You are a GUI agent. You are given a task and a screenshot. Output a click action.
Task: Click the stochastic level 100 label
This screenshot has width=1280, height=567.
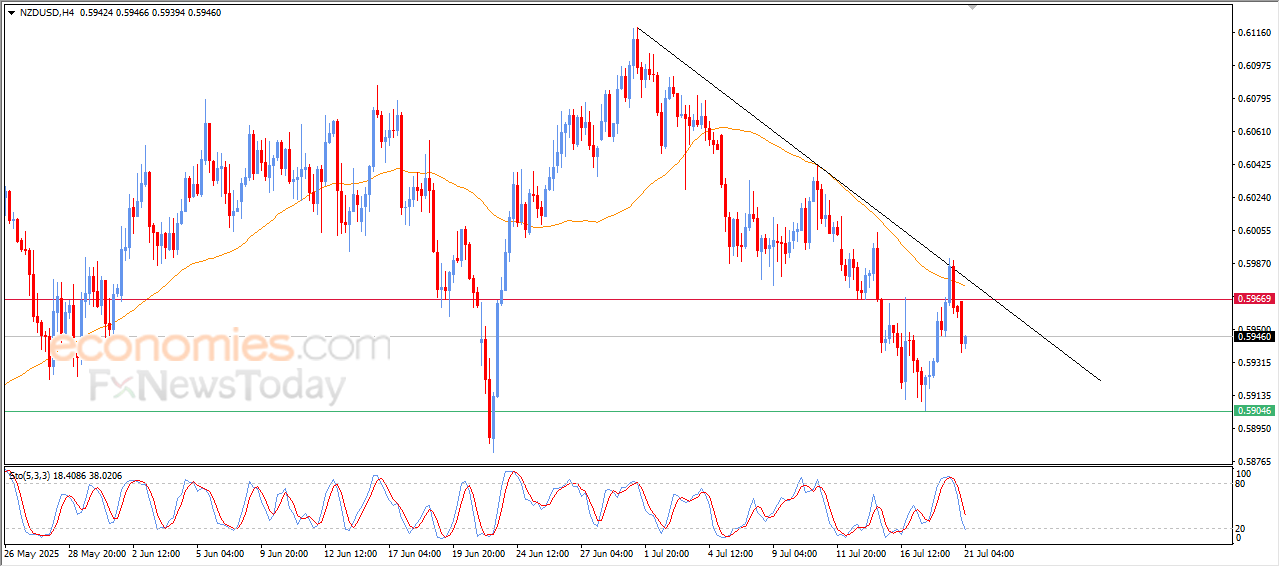(x=1244, y=473)
